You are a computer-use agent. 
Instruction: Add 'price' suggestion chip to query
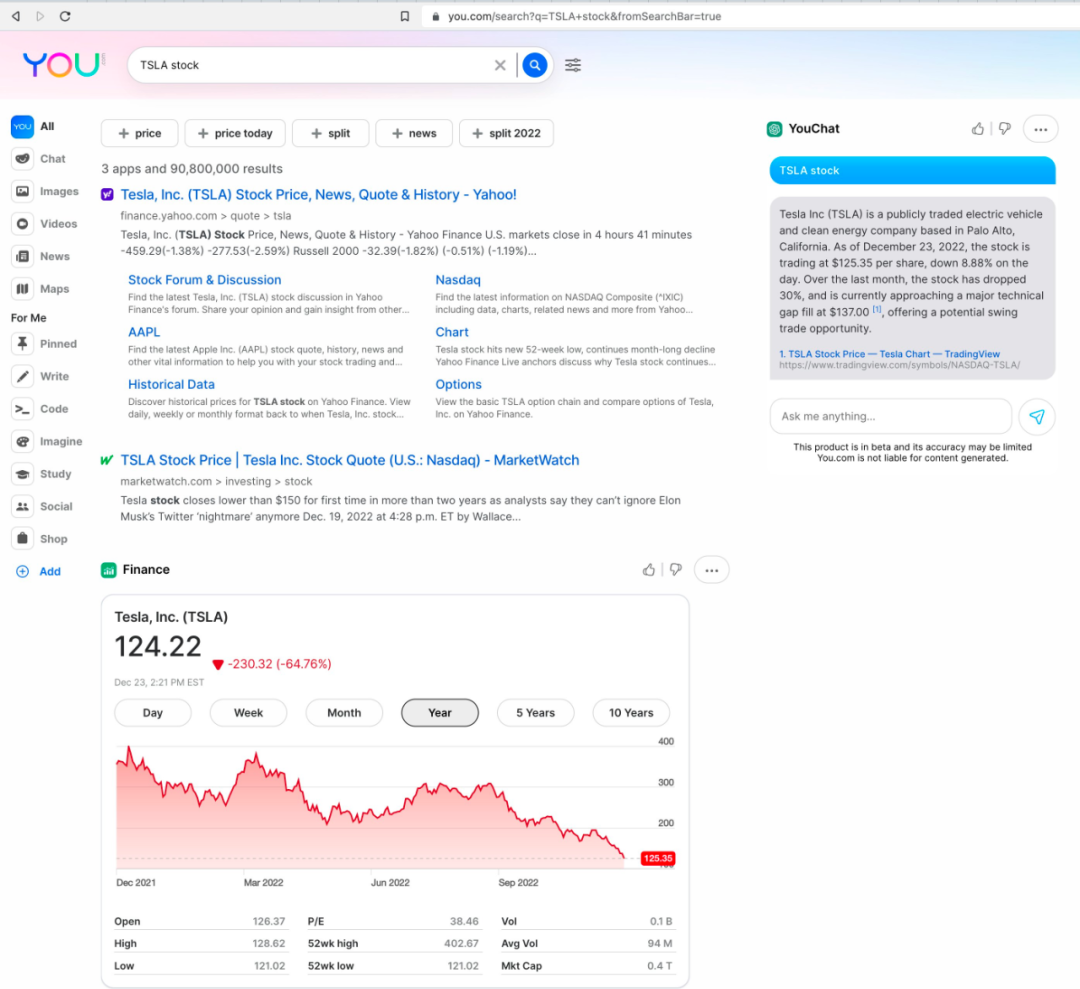[139, 133]
